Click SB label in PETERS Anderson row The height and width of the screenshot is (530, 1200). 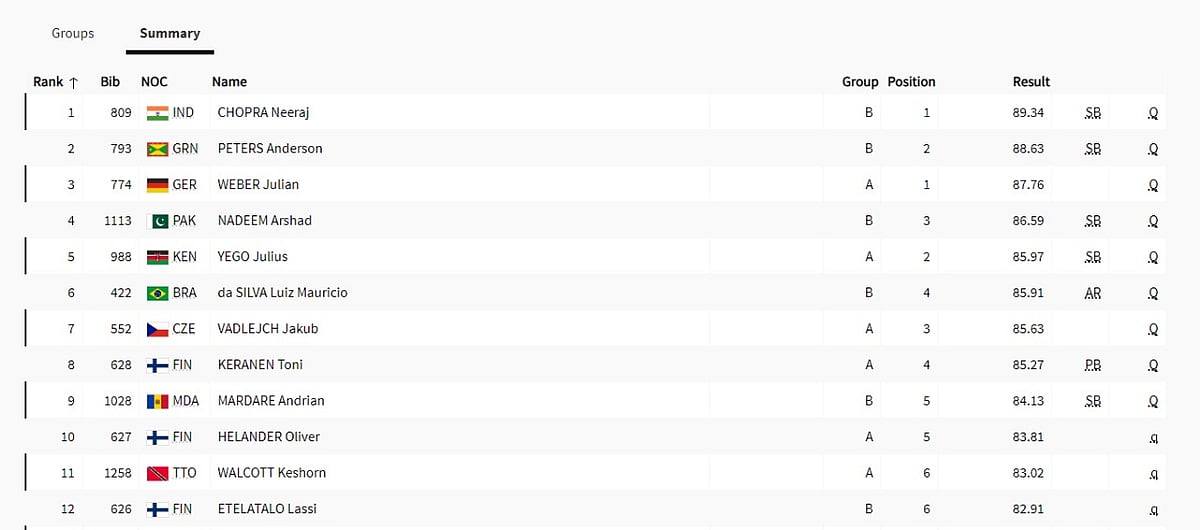pyautogui.click(x=1093, y=149)
